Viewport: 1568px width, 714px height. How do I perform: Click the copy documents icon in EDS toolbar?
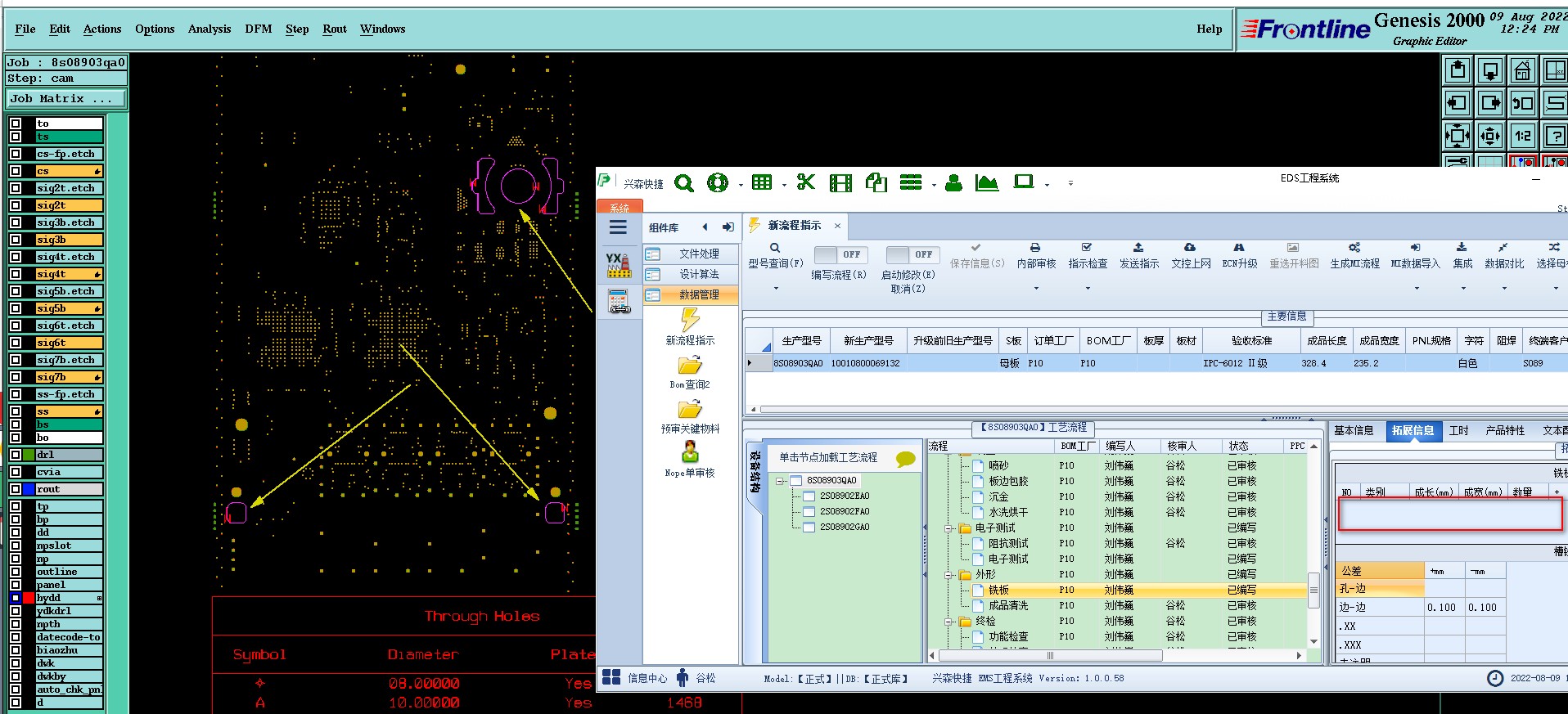(876, 182)
